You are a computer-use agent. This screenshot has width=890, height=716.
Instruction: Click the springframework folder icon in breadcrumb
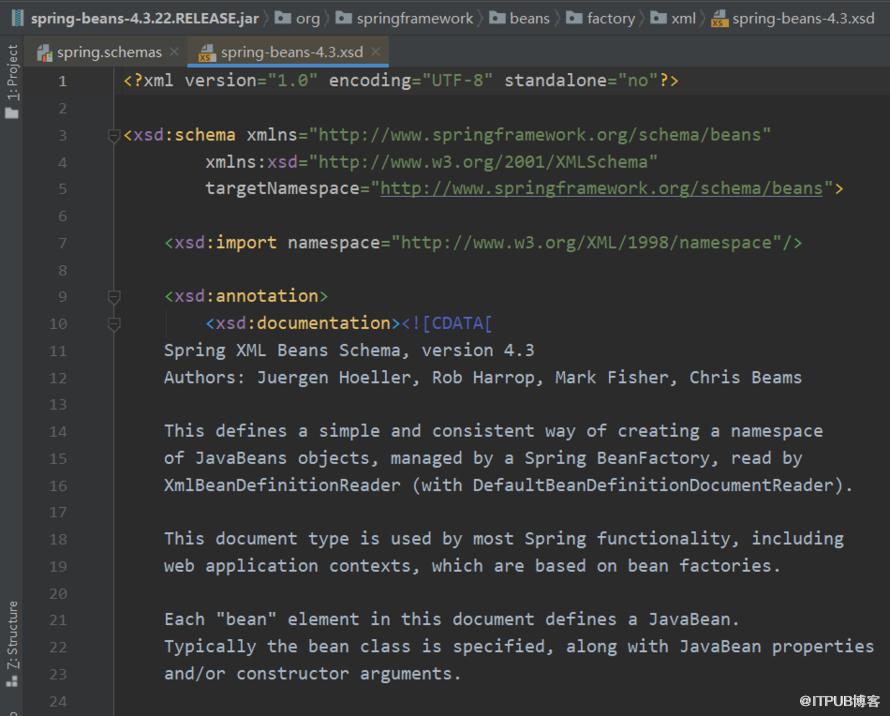tap(343, 18)
